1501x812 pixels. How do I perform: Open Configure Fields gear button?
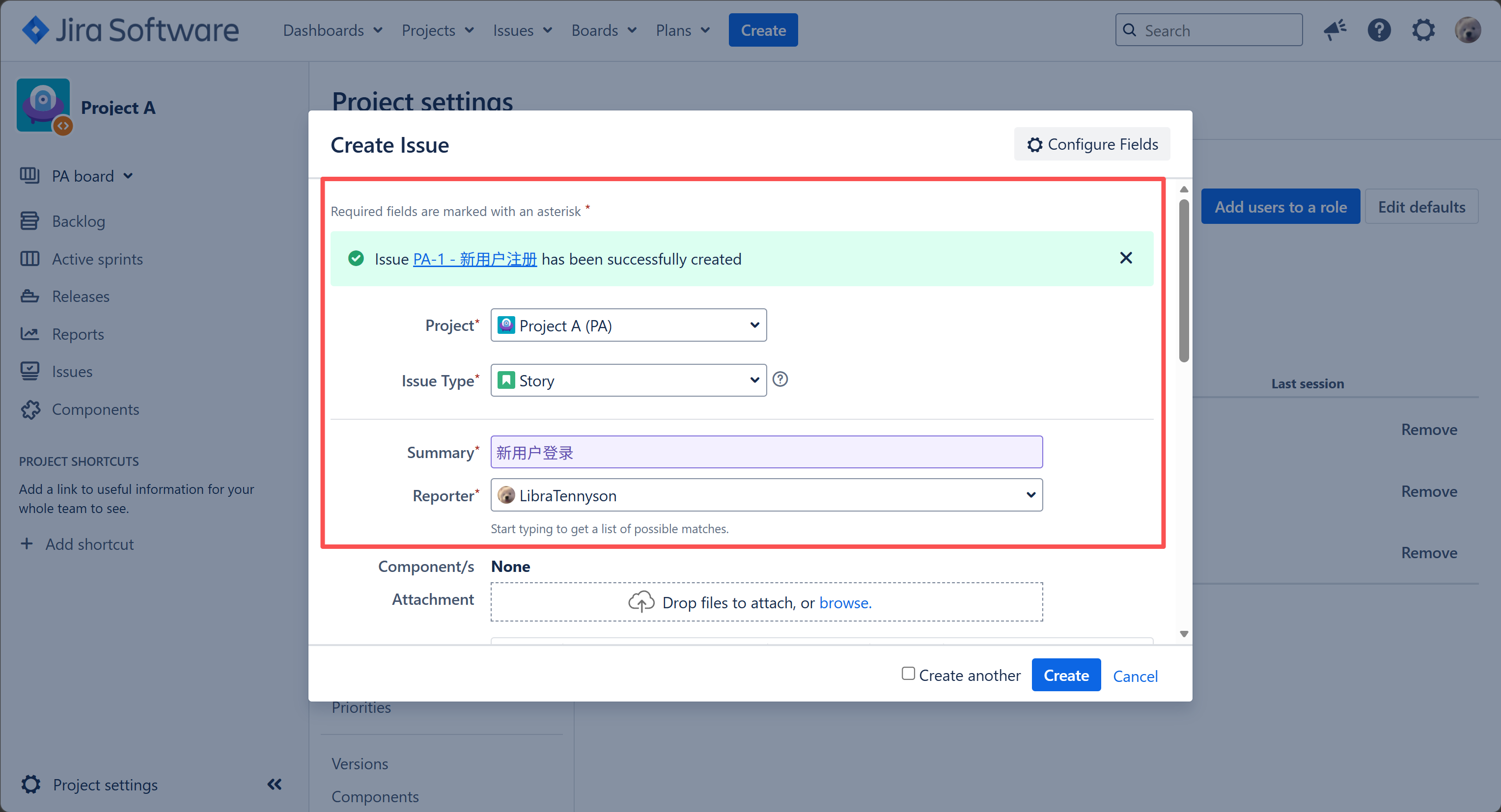click(1091, 144)
